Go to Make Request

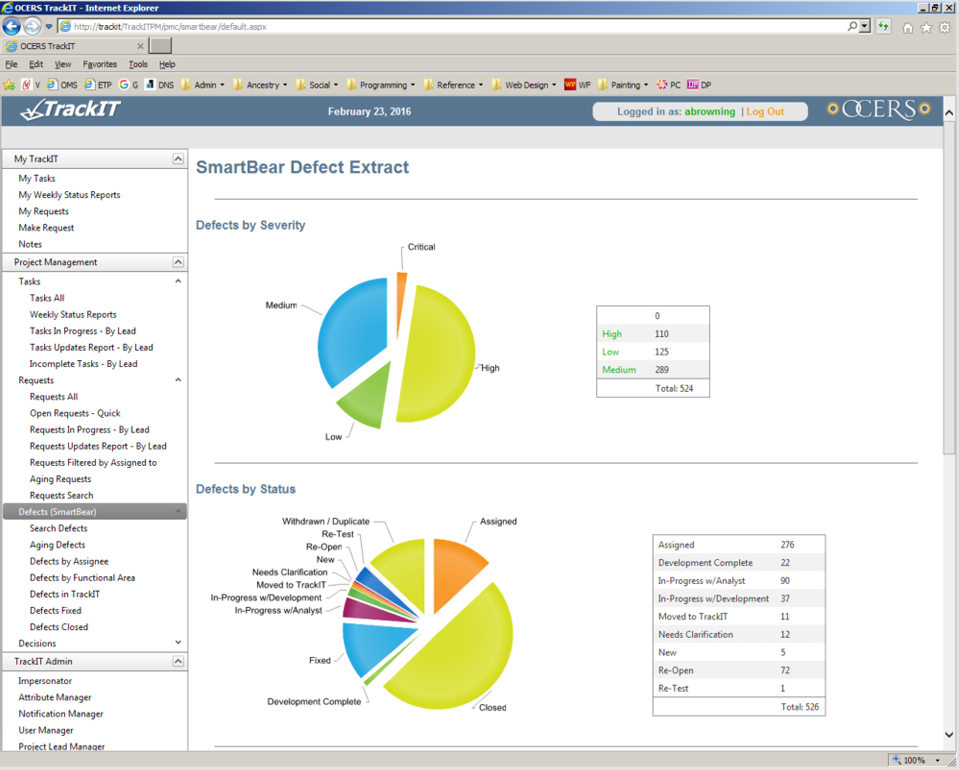pos(46,228)
